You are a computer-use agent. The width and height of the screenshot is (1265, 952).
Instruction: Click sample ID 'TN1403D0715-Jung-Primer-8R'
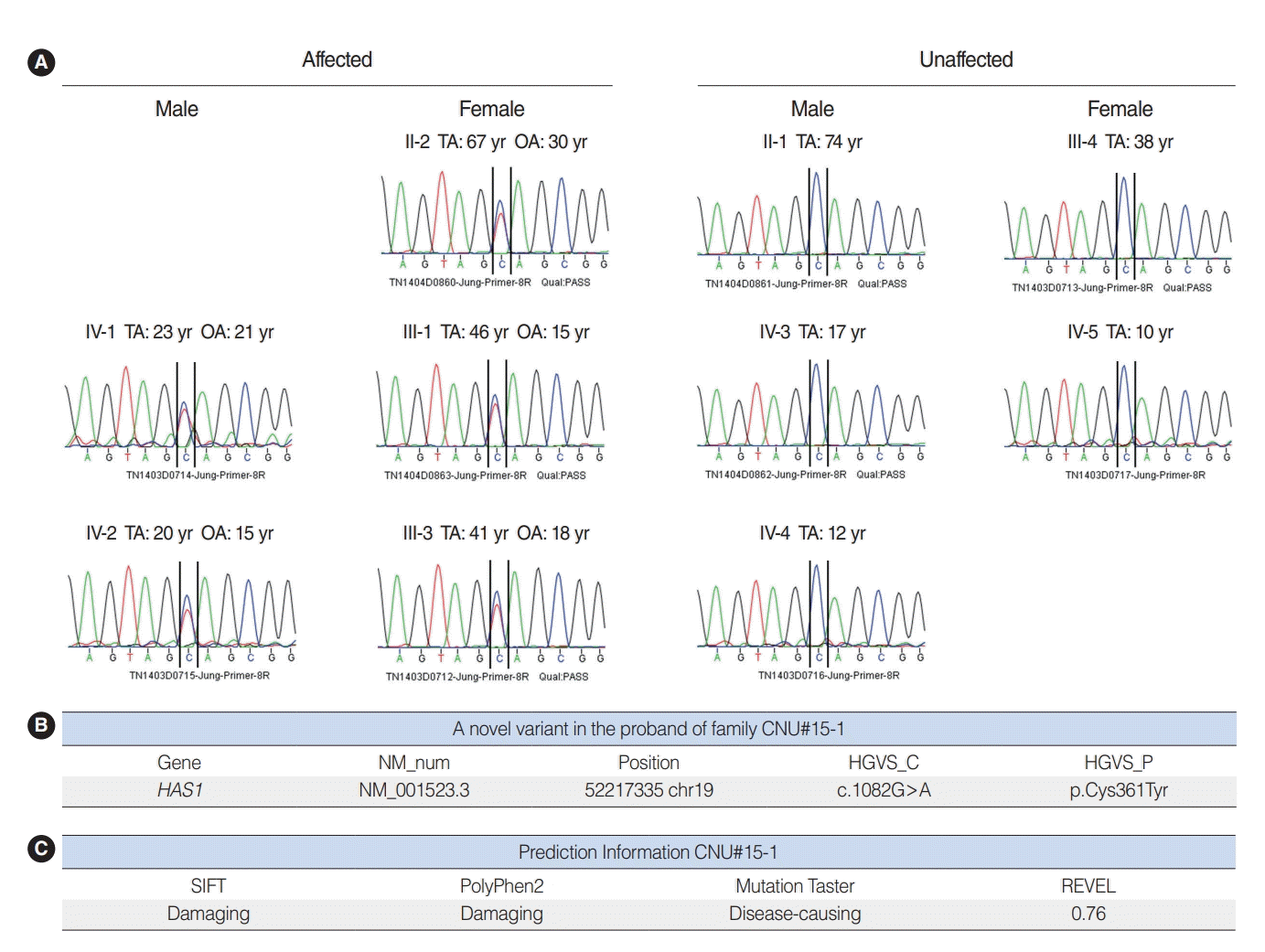point(199,676)
